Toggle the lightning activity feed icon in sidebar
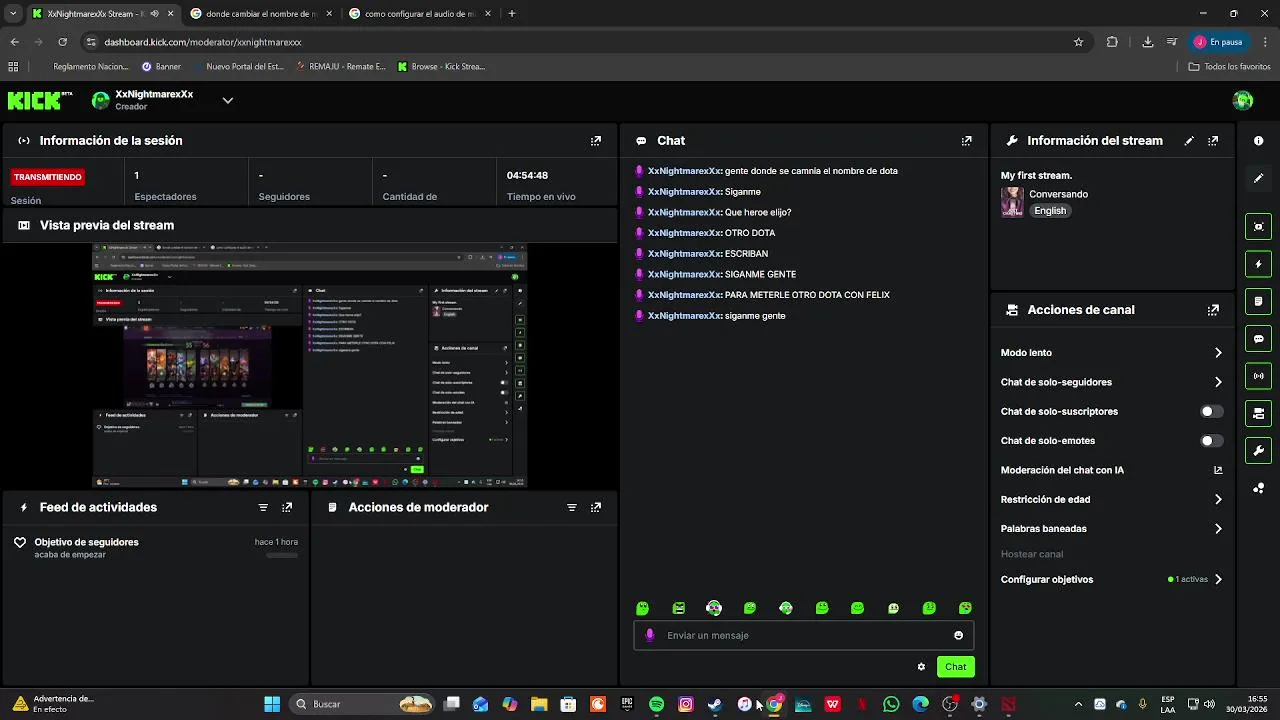This screenshot has height=720, width=1280. point(1258,264)
